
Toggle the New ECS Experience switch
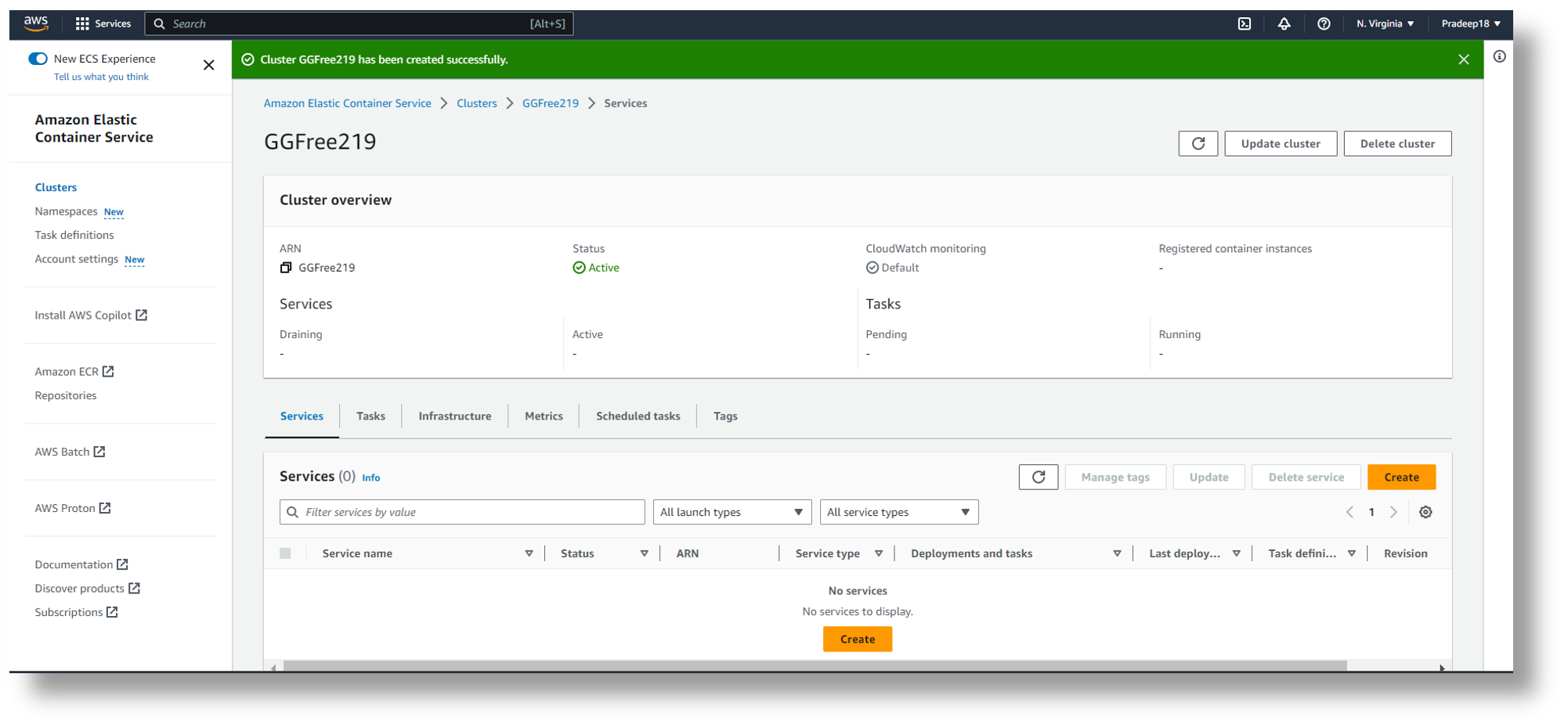click(38, 59)
